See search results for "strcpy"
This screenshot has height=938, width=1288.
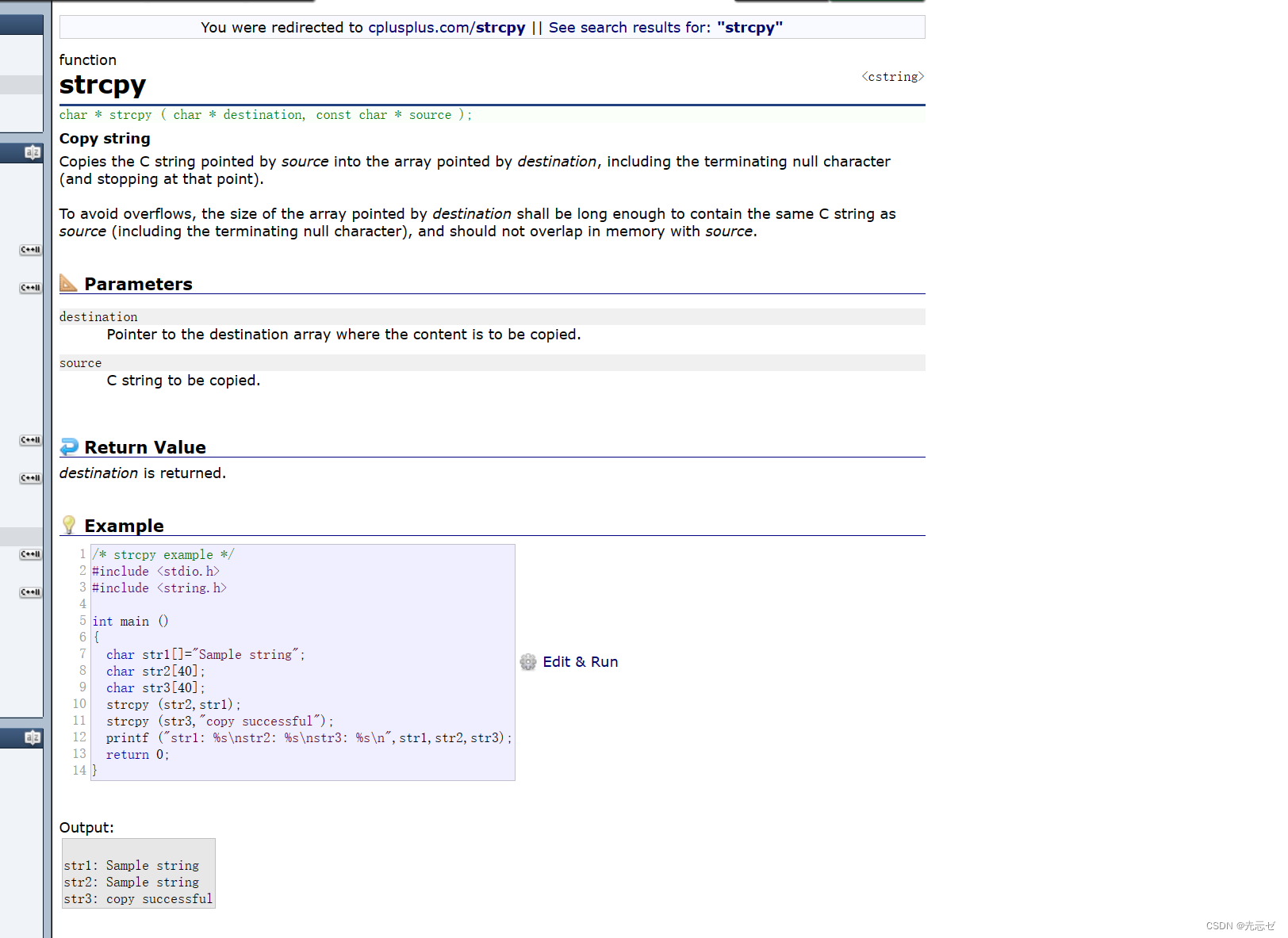tap(665, 28)
